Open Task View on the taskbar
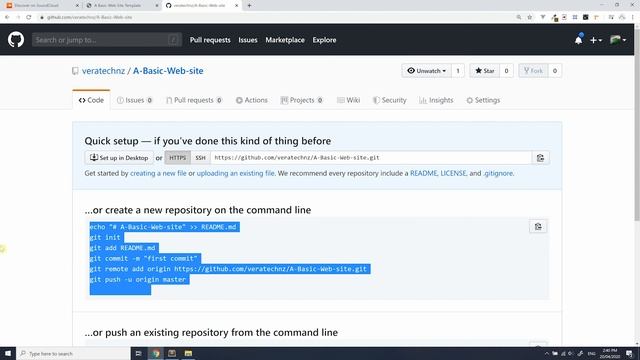The height and width of the screenshot is (360, 640). [x=138, y=353]
